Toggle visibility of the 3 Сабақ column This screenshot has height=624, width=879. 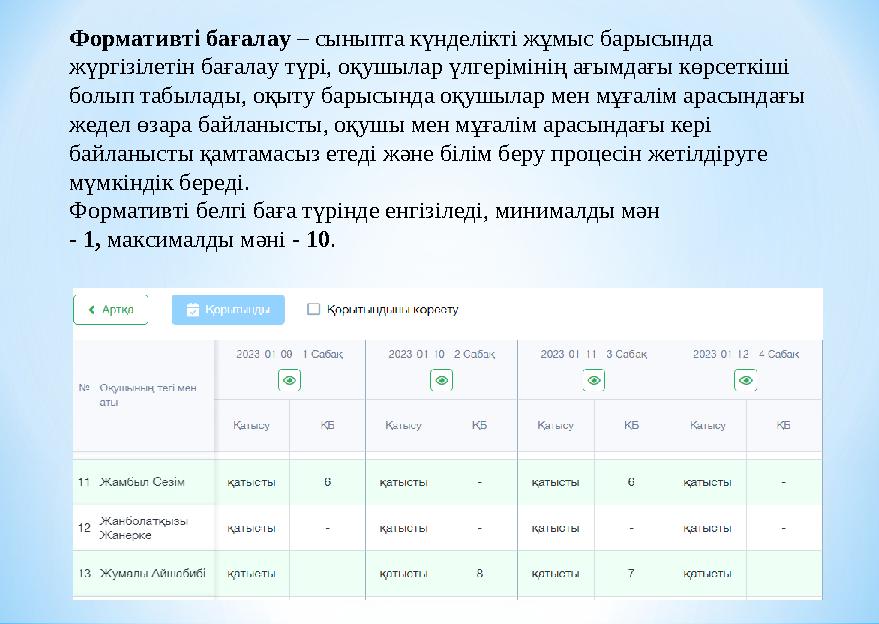point(593,379)
